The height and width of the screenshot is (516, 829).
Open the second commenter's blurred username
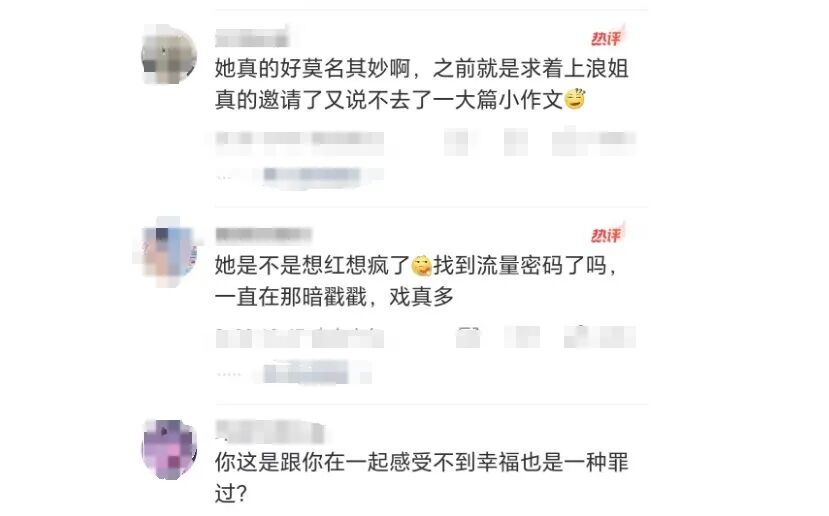263,234
